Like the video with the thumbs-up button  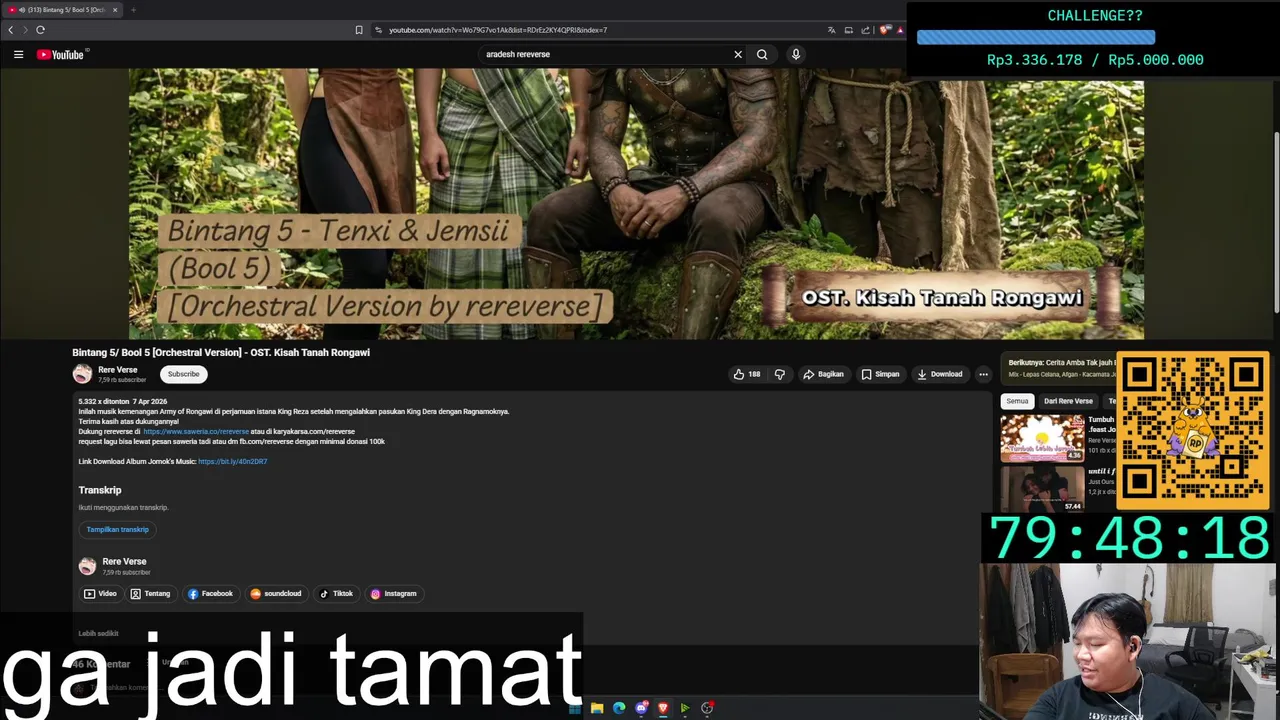(x=747, y=374)
